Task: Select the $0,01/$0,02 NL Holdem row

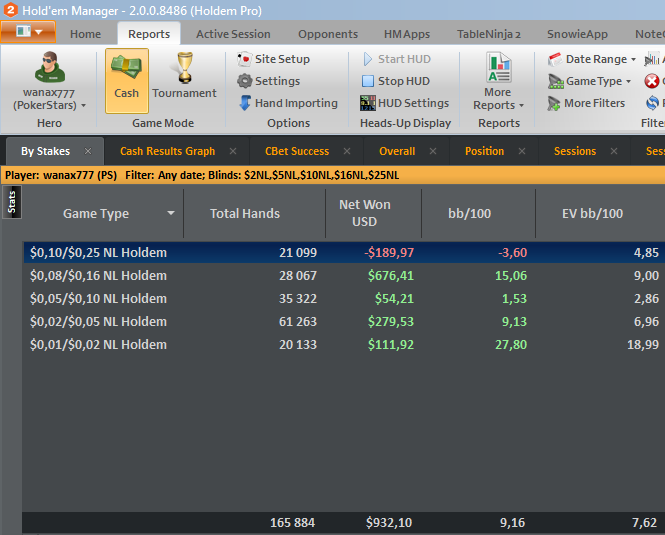Action: coord(344,344)
